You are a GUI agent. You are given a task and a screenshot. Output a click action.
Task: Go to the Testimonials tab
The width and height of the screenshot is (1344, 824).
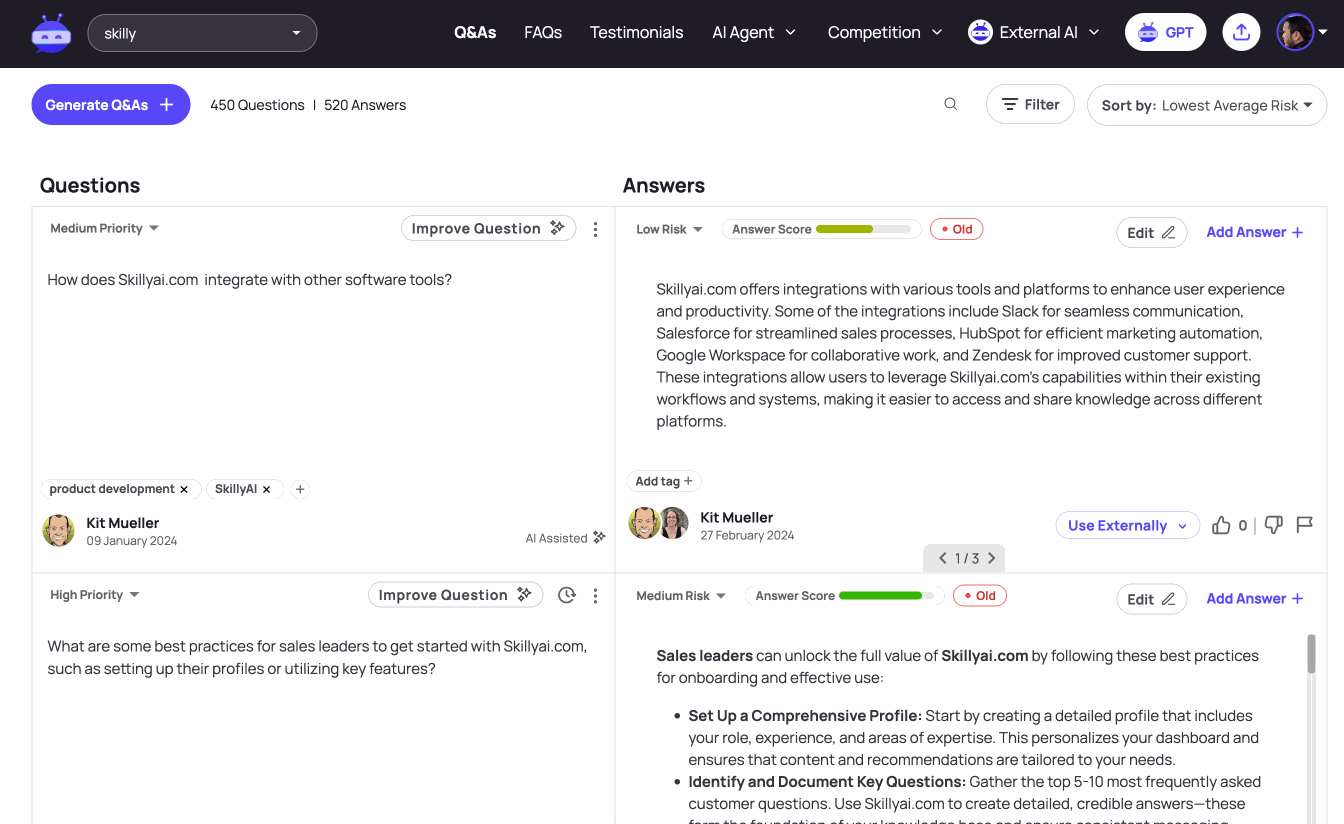click(x=636, y=32)
